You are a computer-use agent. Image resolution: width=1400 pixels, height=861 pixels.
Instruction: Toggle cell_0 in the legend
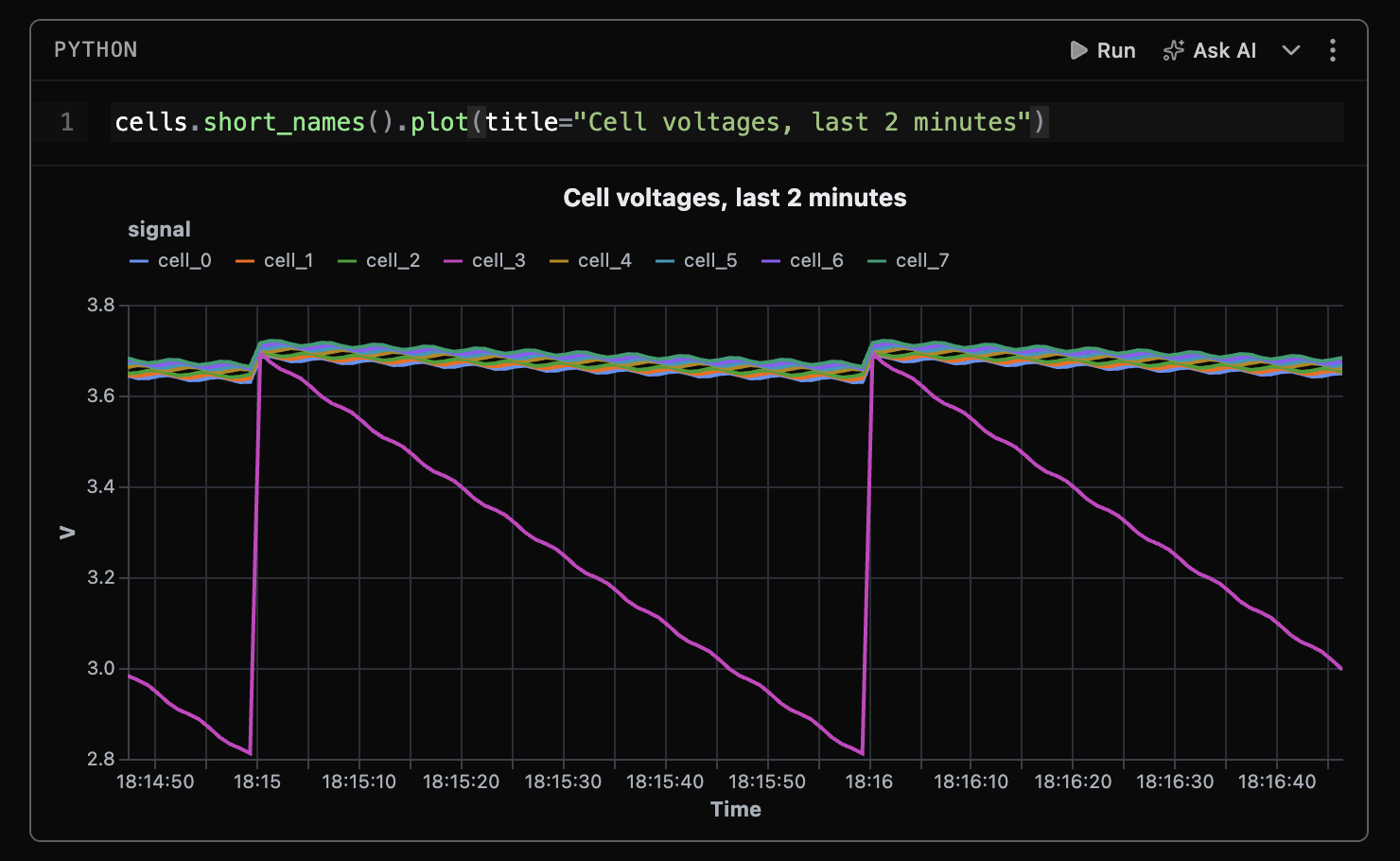tap(170, 260)
